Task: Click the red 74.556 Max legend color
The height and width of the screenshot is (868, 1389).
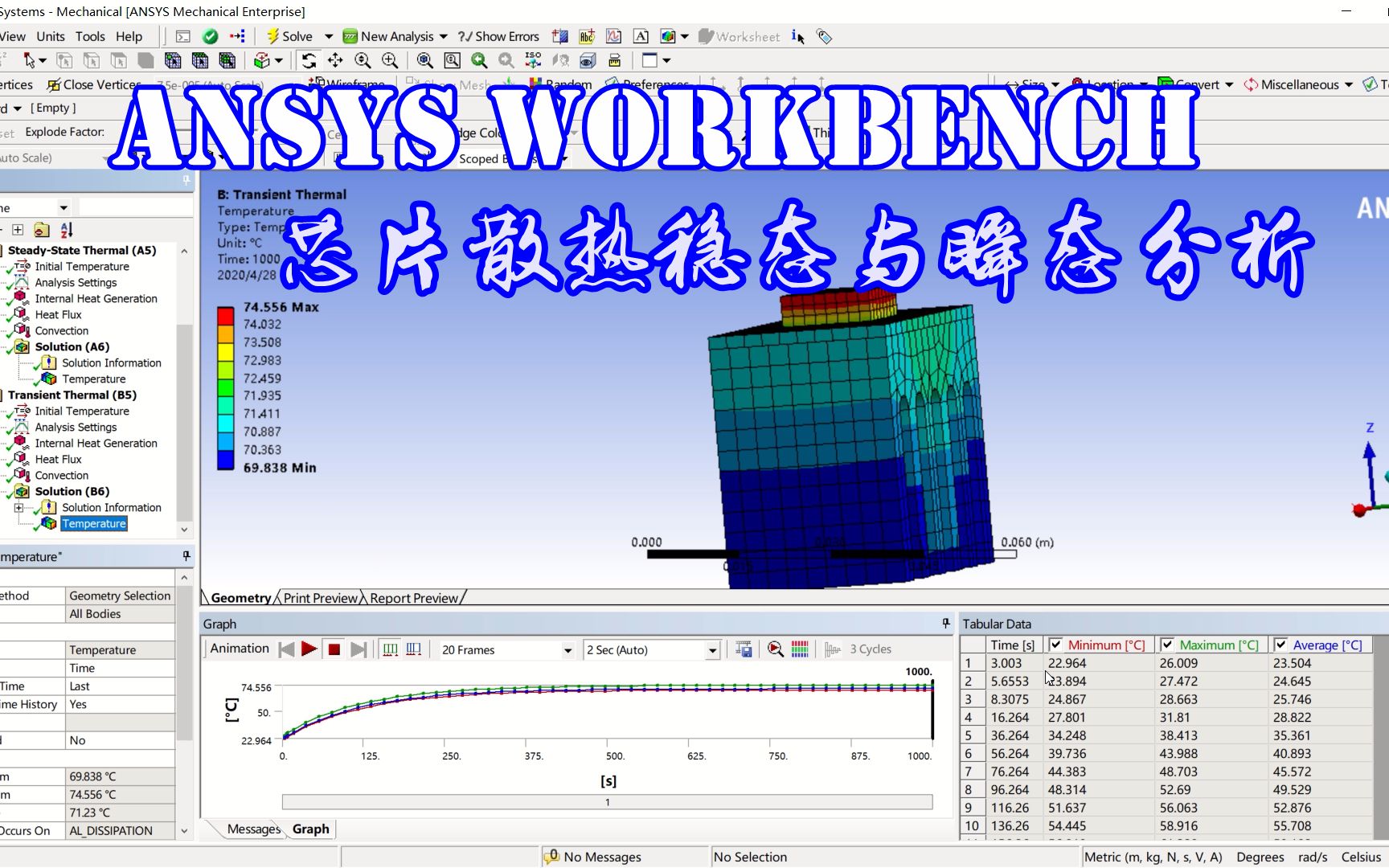Action: tap(225, 315)
